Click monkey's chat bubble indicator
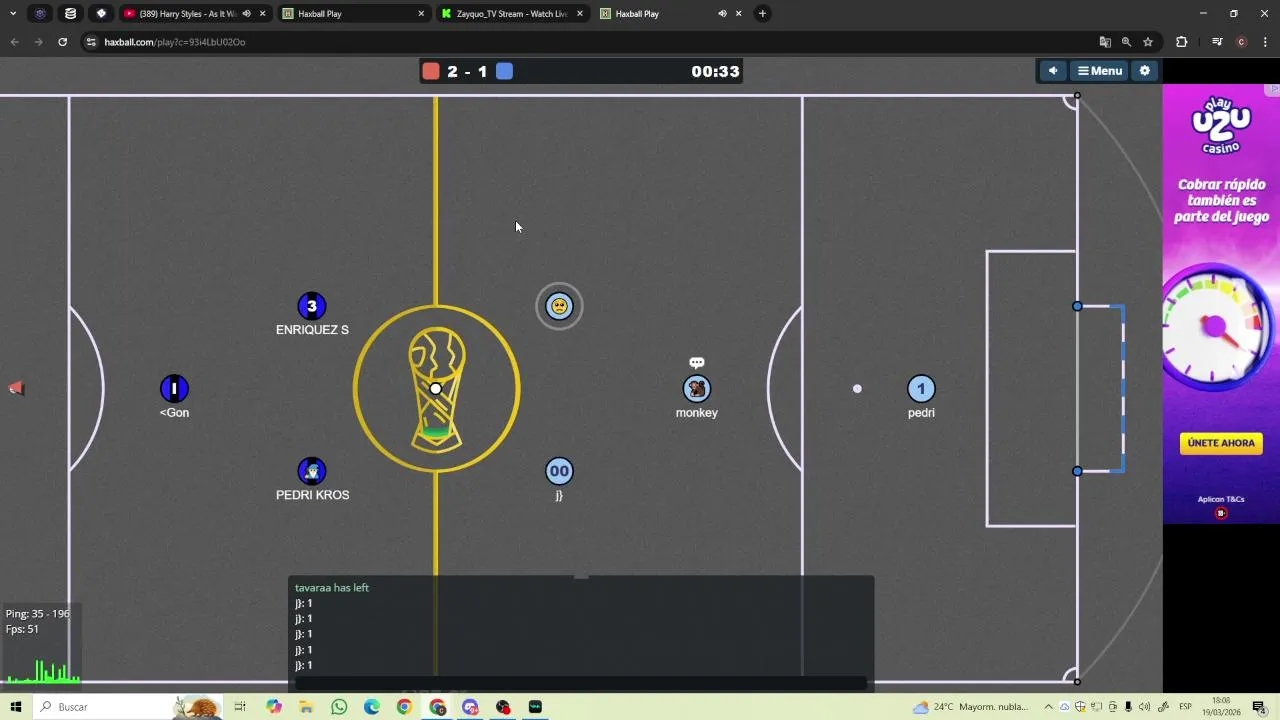Image resolution: width=1280 pixels, height=720 pixels. 697,363
